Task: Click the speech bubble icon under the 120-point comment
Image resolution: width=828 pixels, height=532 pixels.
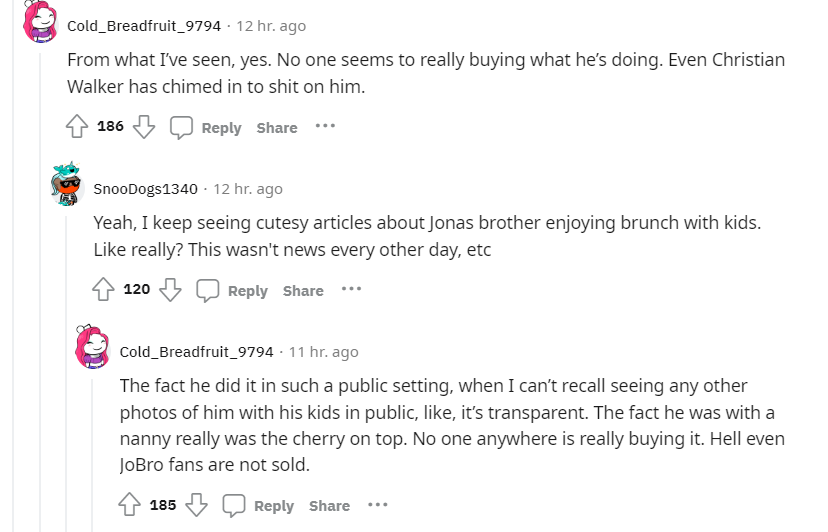Action: (207, 290)
